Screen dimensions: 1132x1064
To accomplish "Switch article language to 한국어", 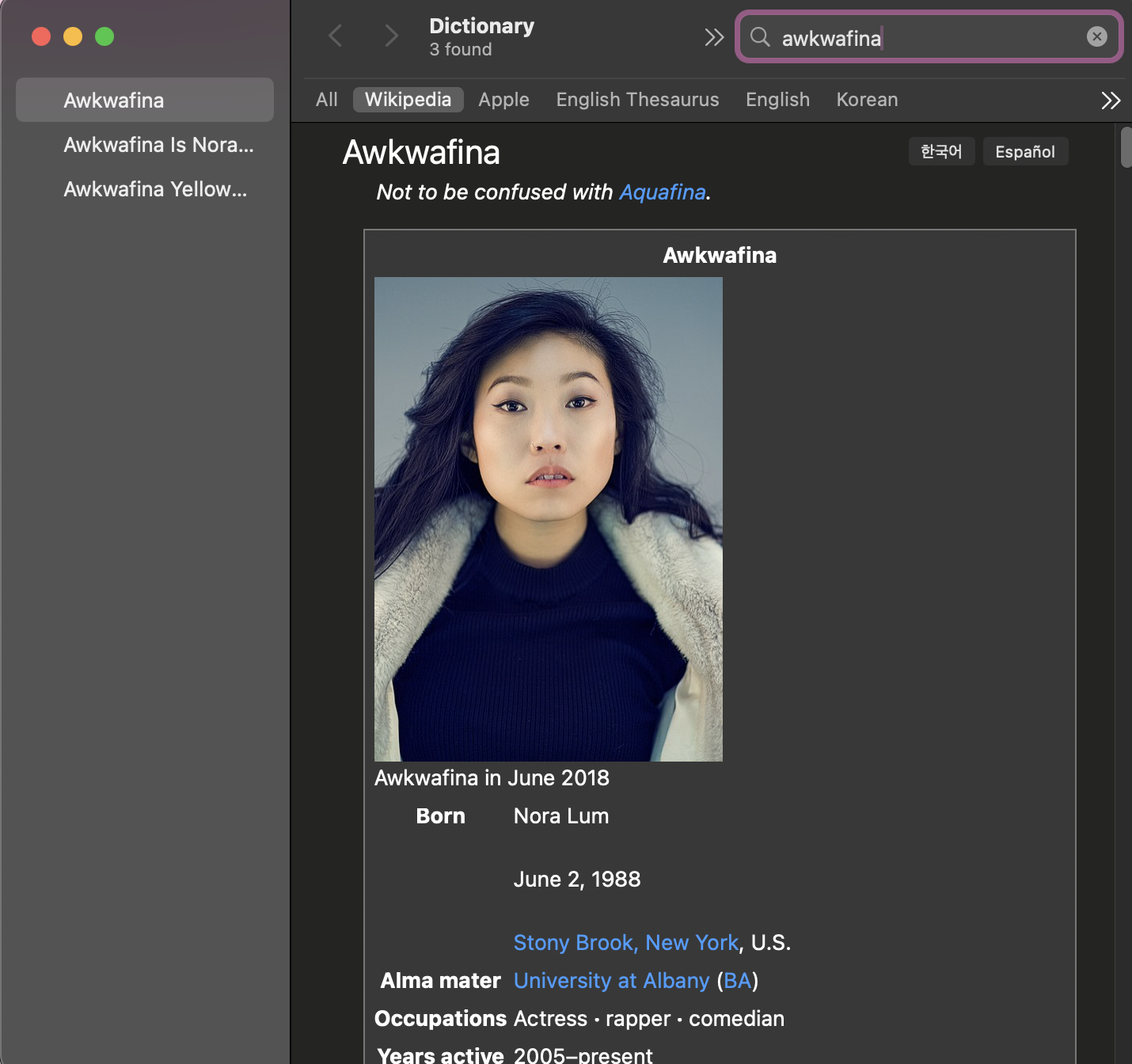I will pos(941,151).
